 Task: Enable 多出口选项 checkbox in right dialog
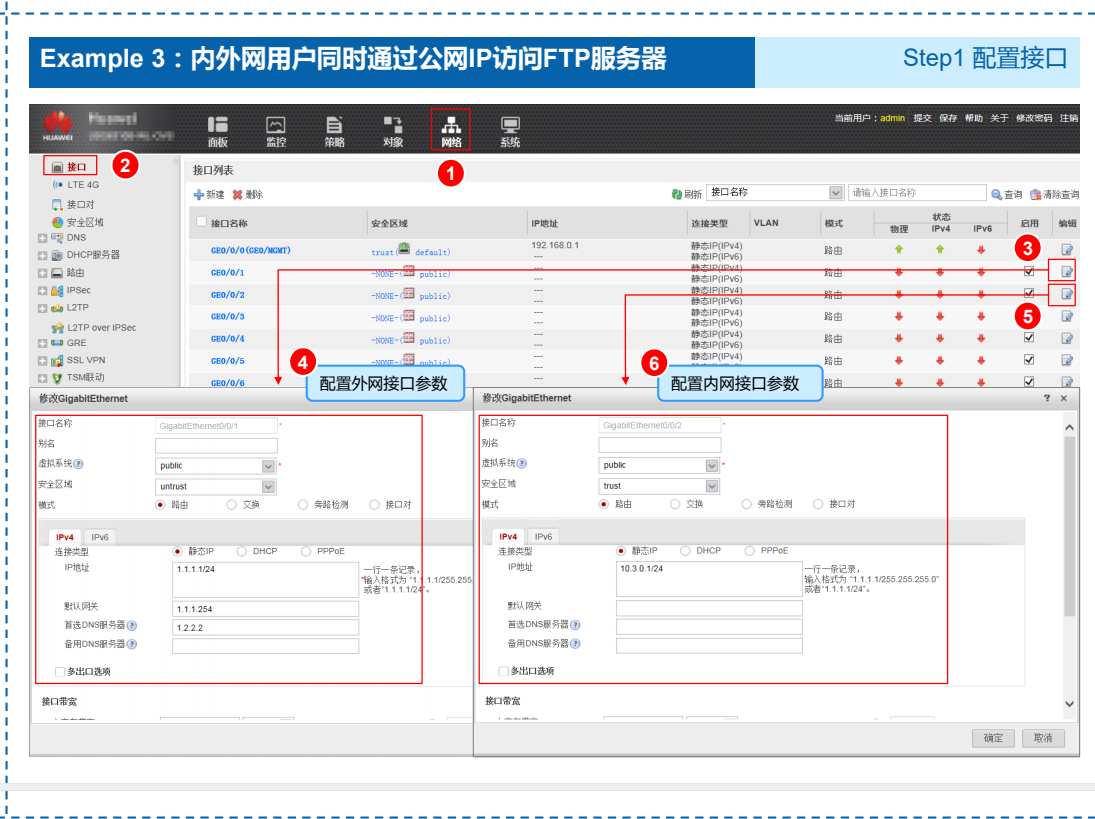(503, 671)
